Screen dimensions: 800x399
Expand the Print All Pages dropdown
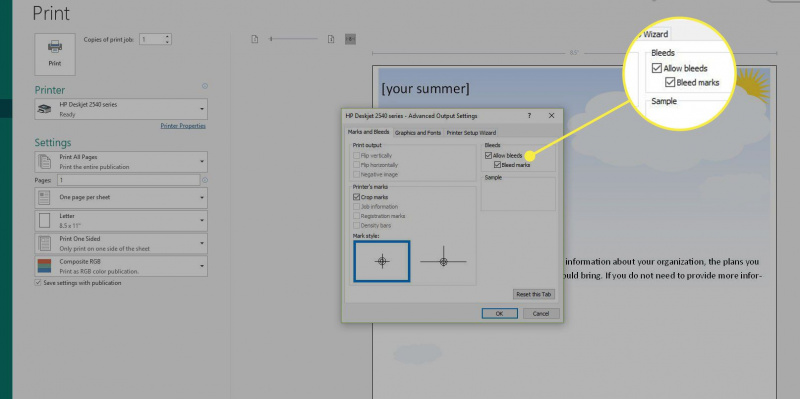click(121, 162)
